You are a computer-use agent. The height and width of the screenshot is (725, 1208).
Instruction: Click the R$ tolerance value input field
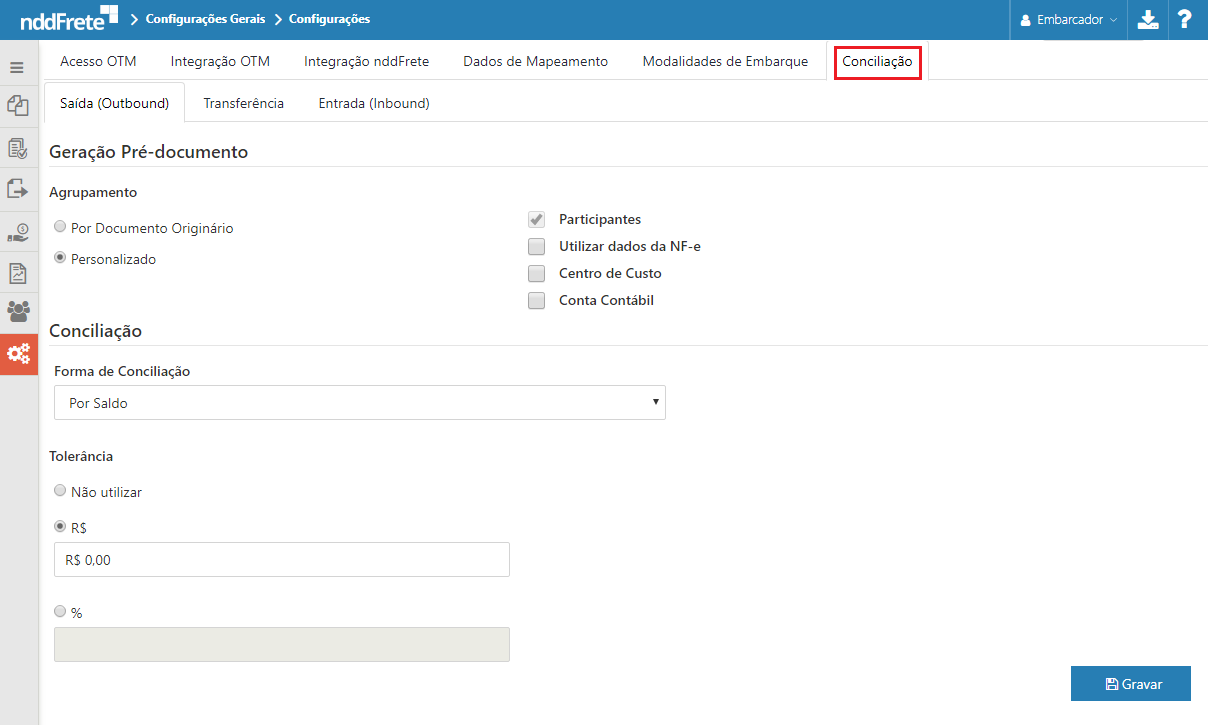281,560
